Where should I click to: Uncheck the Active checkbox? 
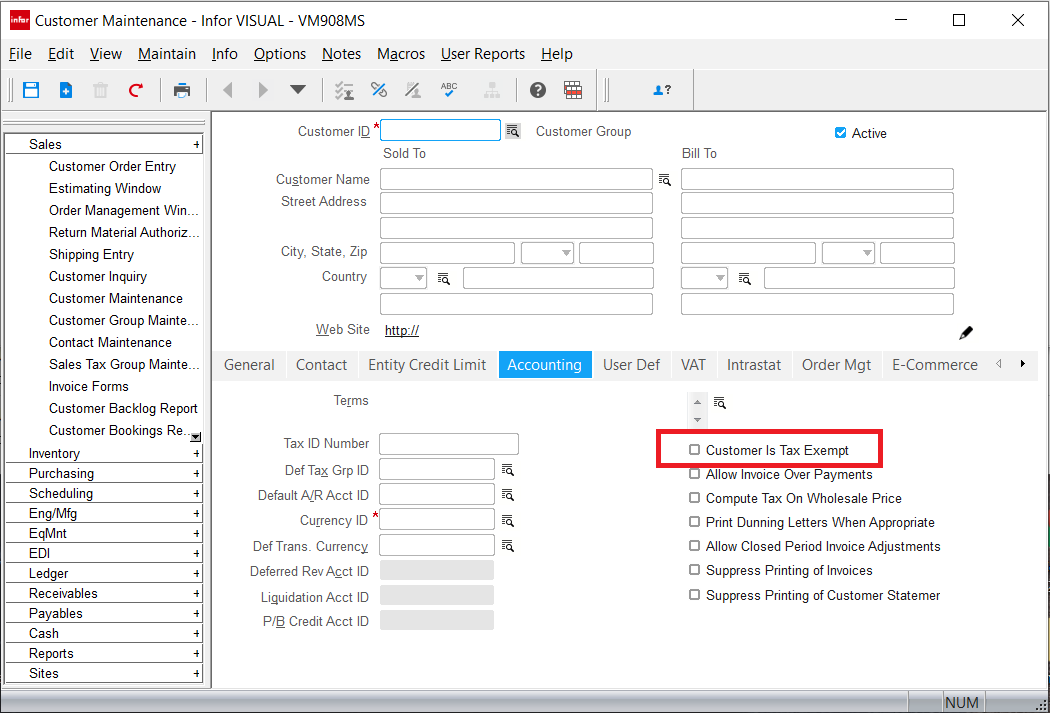click(840, 133)
